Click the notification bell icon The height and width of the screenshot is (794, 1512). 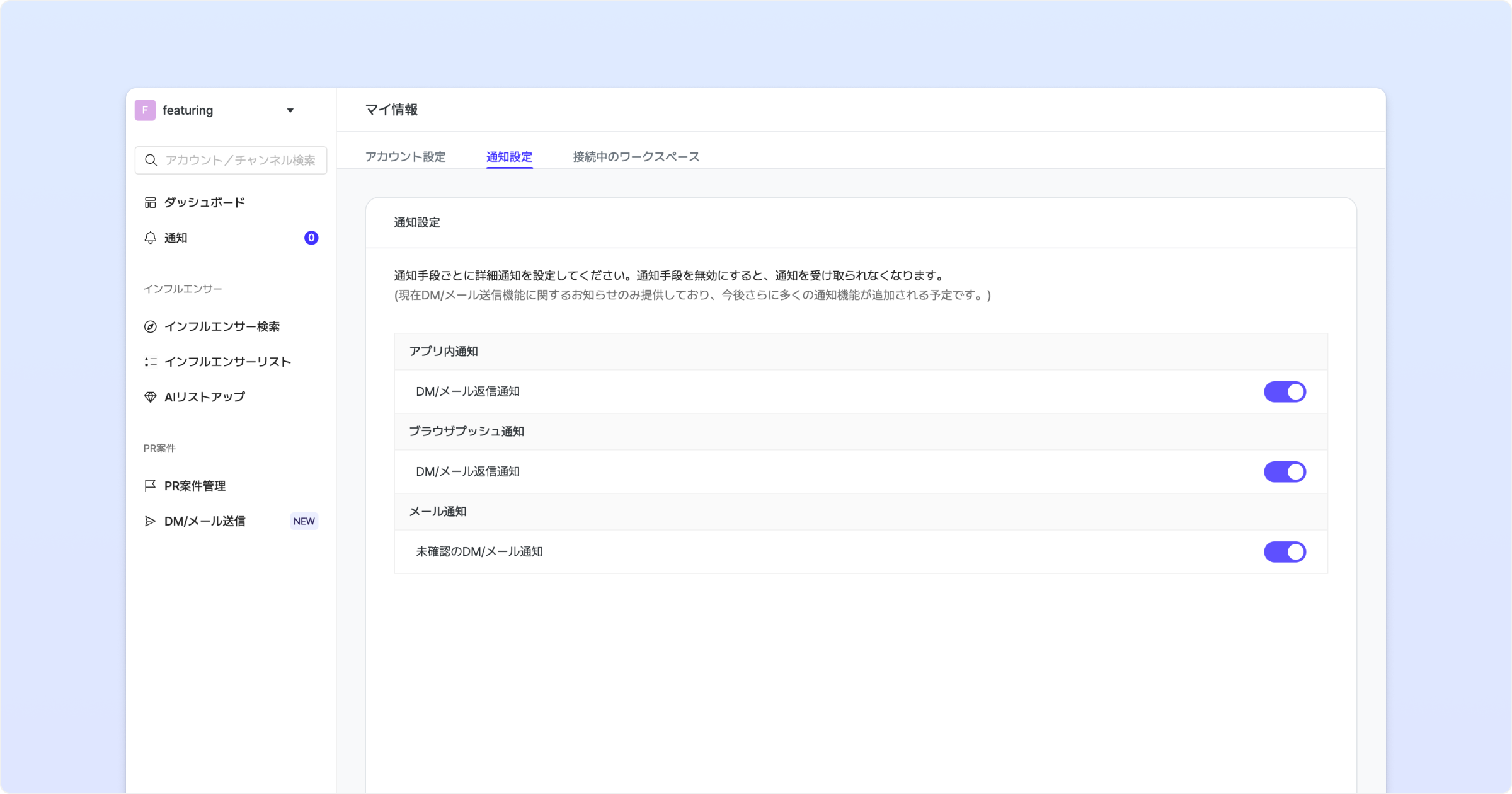[x=150, y=238]
